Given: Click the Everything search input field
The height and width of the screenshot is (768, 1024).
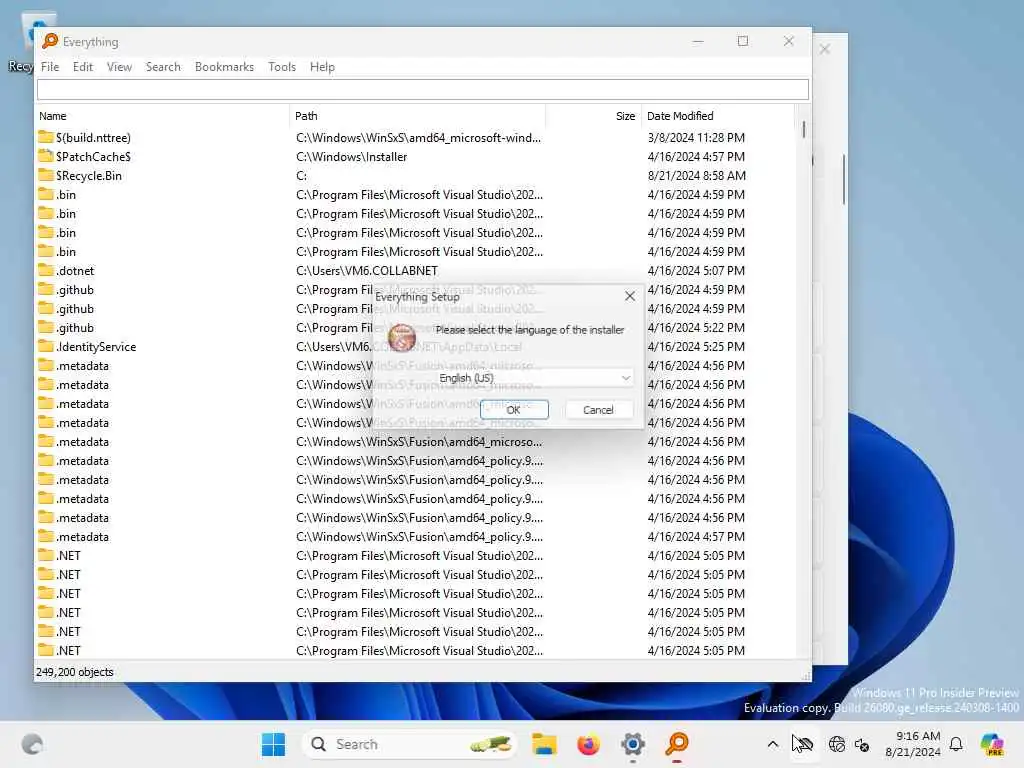Looking at the screenshot, I should [x=423, y=89].
